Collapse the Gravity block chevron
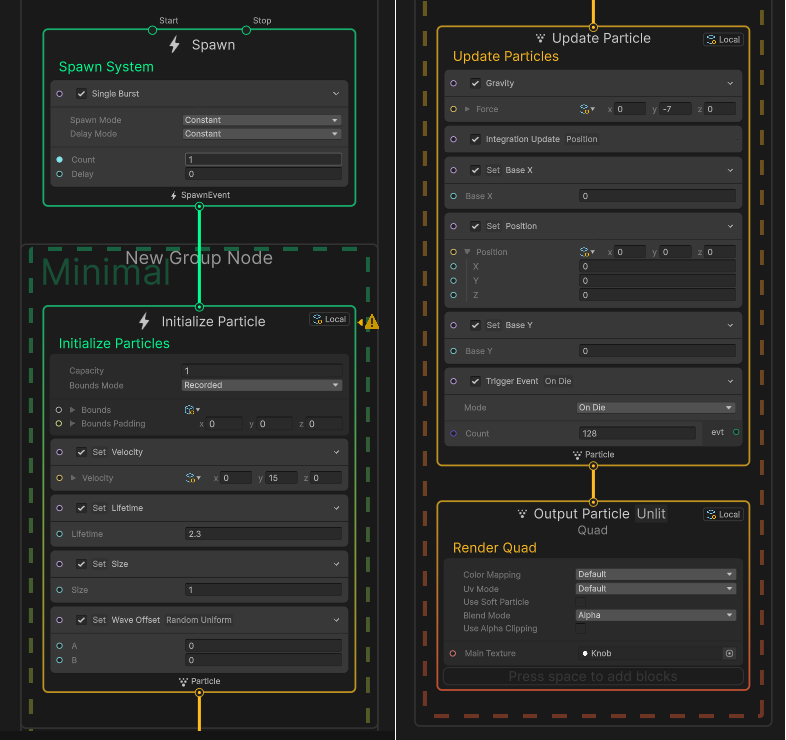Viewport: 786px width, 740px height. pos(730,83)
